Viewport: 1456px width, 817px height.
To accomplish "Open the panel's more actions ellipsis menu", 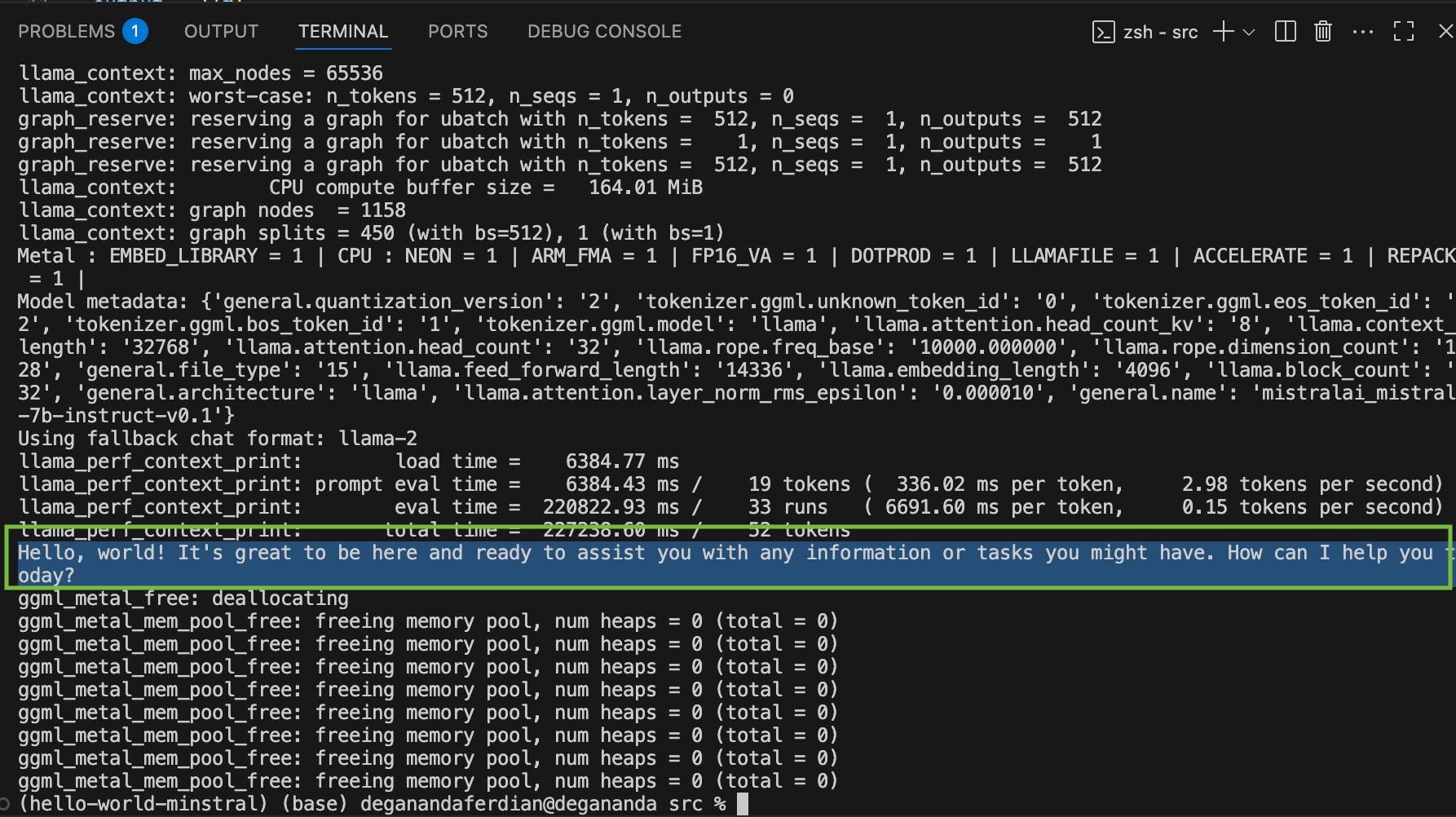I will [1362, 32].
